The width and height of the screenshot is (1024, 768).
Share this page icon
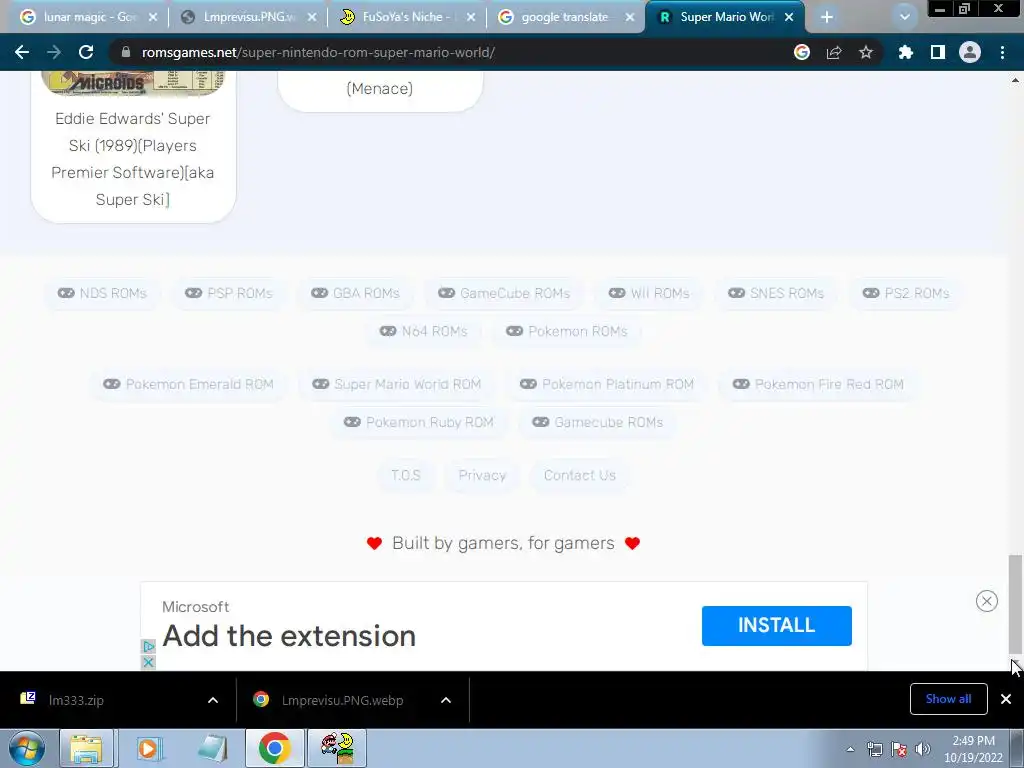(x=834, y=52)
